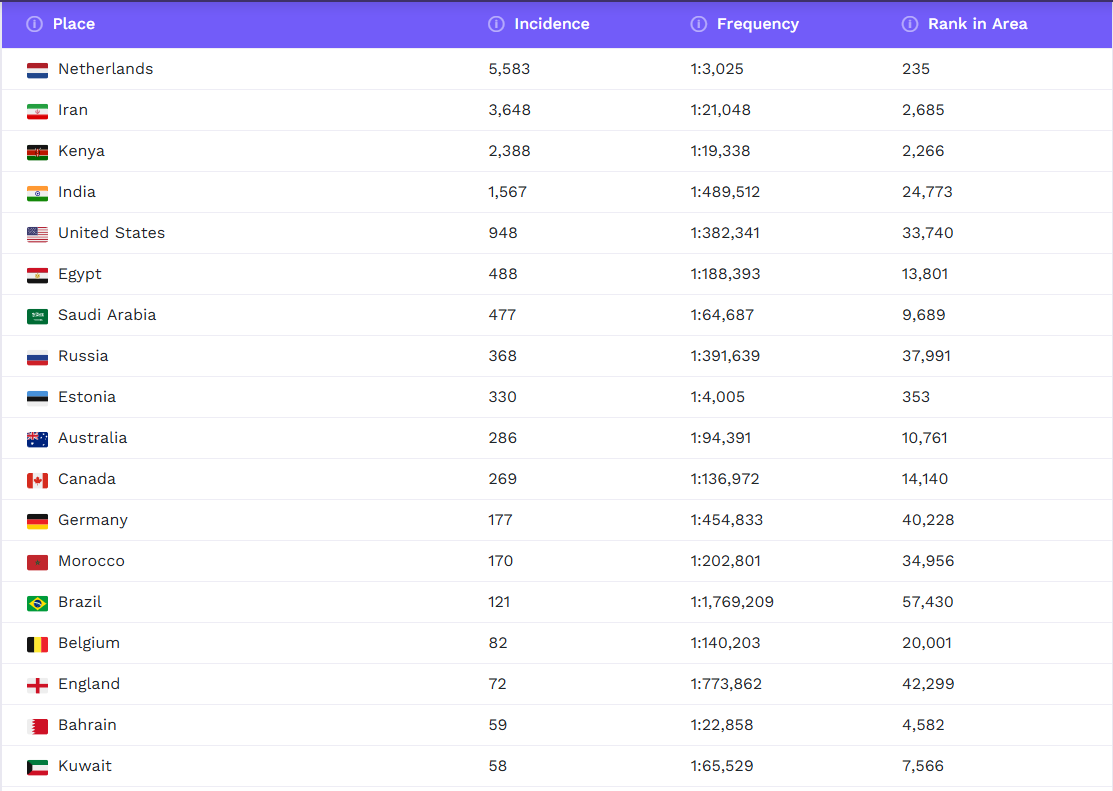Viewport: 1113px width, 791px height.
Task: Click the info icon beside Place header
Action: [34, 24]
